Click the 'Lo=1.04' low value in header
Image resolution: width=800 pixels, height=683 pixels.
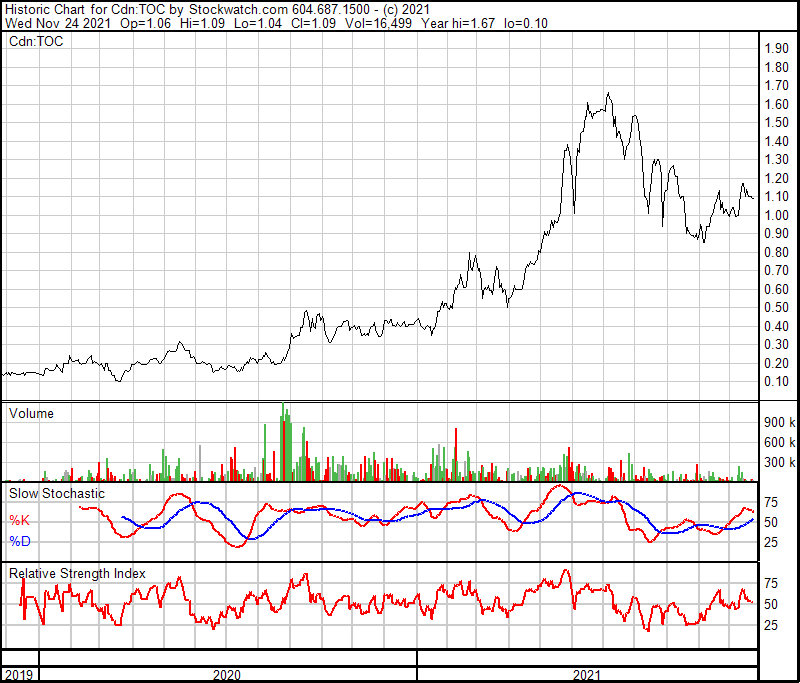coord(258,23)
